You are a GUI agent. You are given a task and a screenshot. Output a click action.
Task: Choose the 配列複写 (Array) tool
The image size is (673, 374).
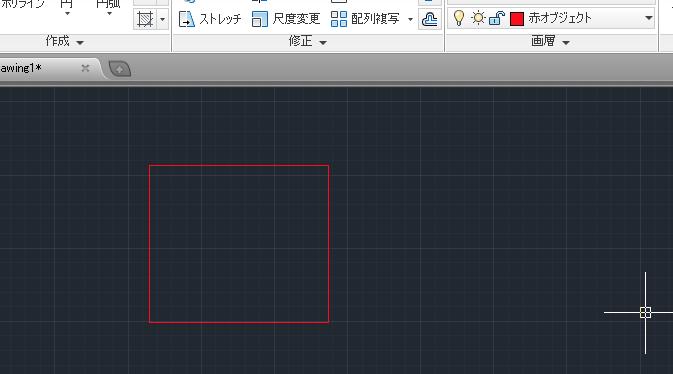click(365, 19)
